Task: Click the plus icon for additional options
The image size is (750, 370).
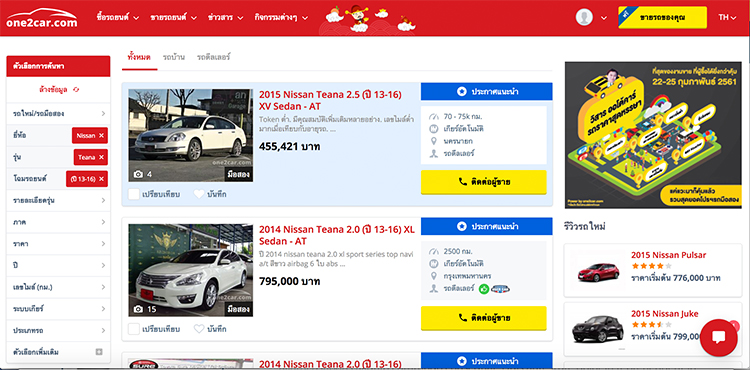Action: pos(99,352)
